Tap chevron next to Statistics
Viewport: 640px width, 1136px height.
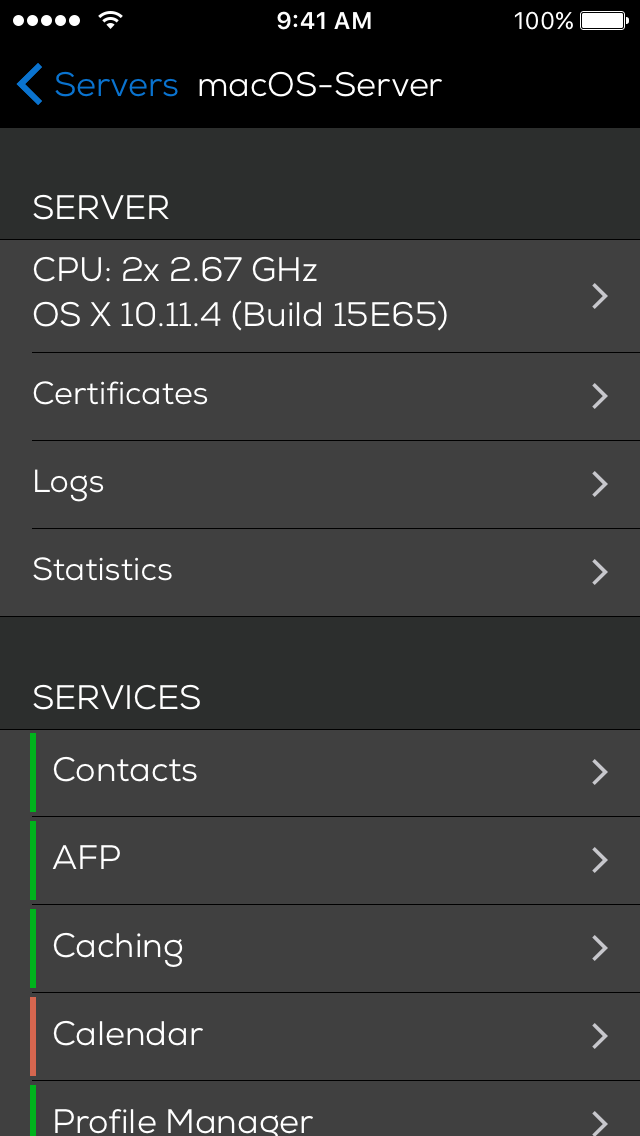pos(600,572)
